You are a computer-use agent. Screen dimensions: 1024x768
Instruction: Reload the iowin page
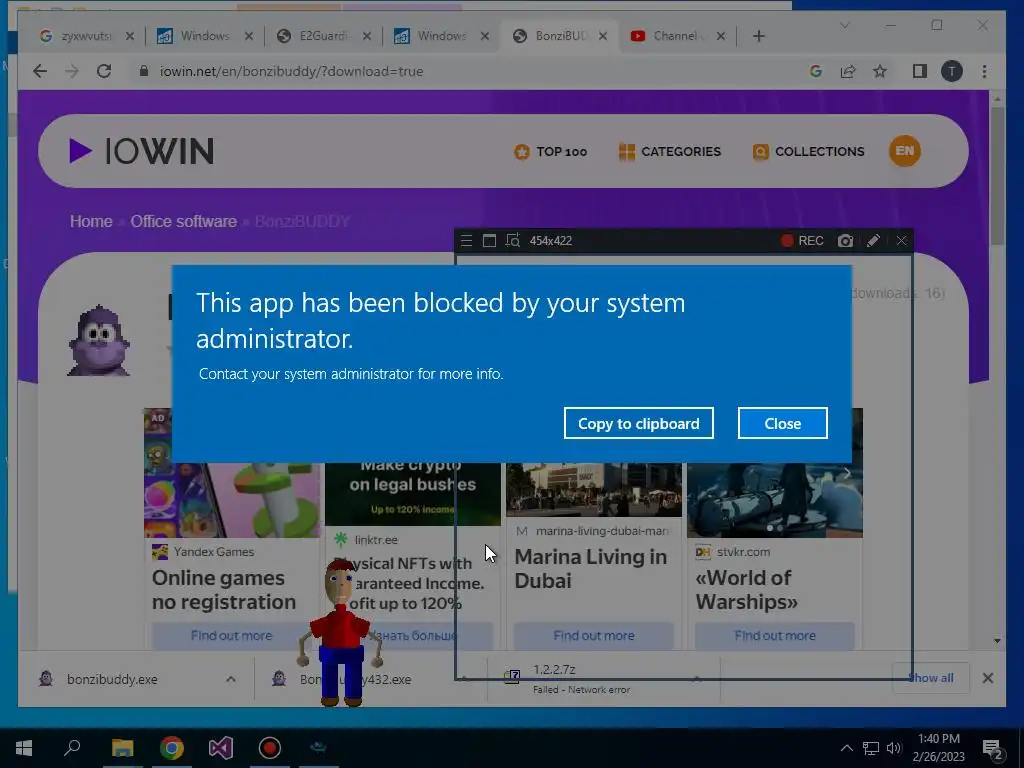(104, 71)
